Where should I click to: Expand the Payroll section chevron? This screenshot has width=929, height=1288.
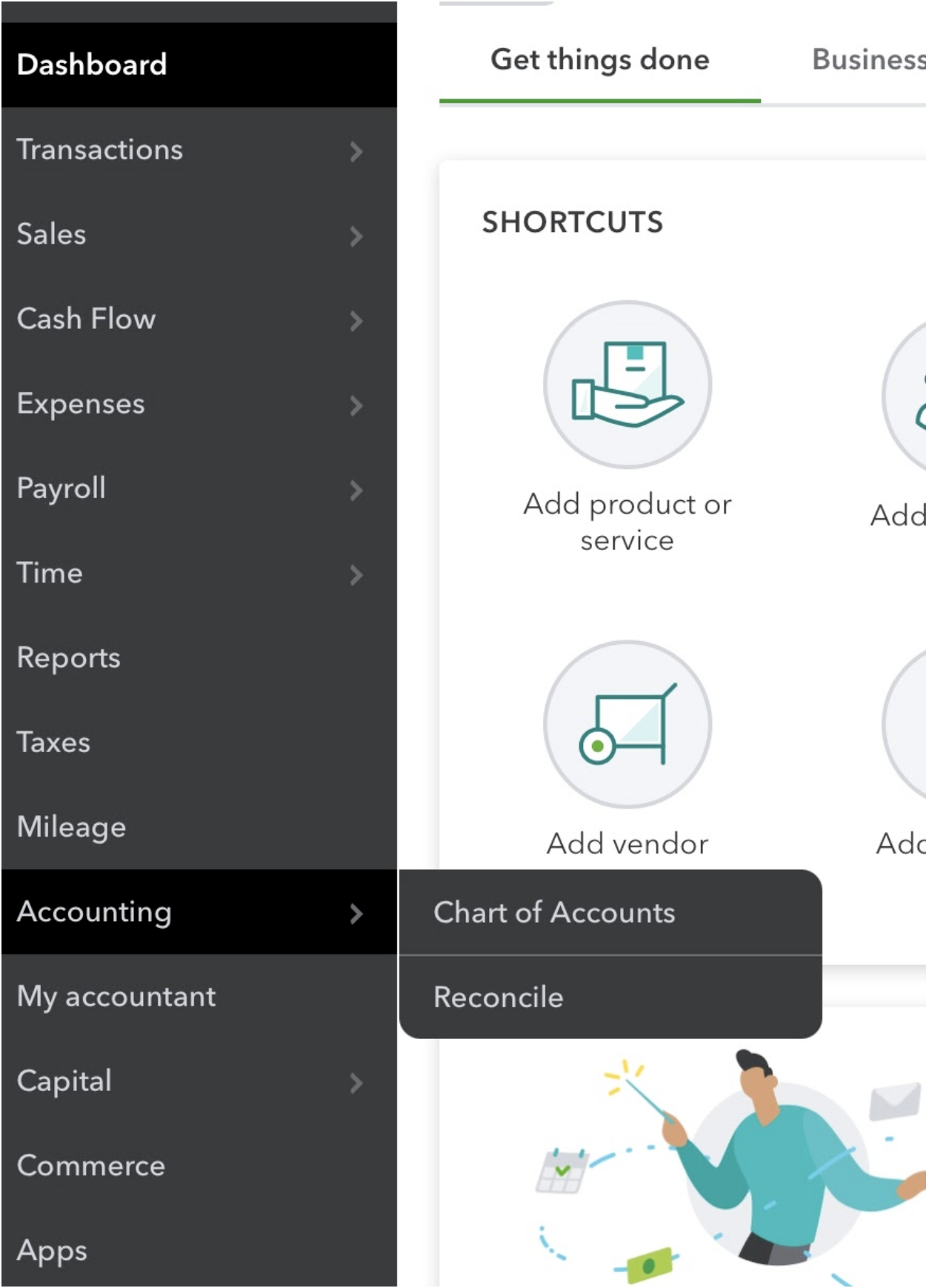(358, 490)
